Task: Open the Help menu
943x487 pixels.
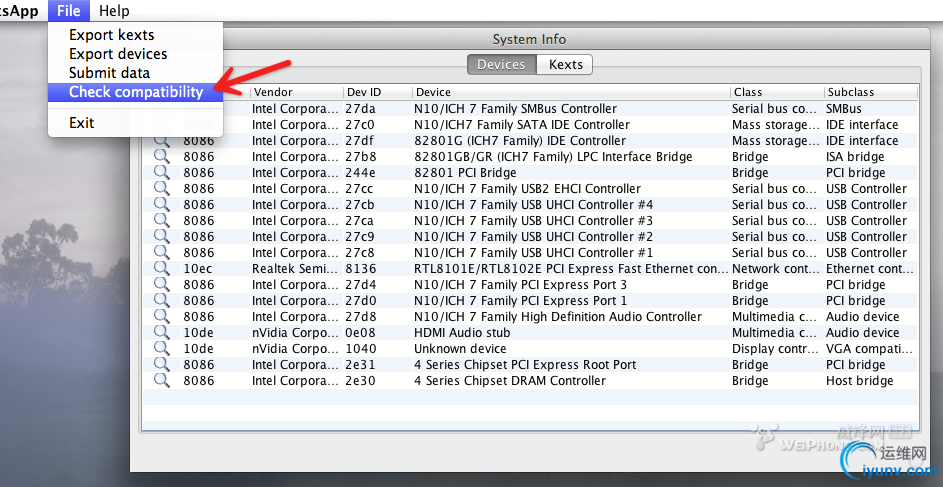Action: click(114, 10)
